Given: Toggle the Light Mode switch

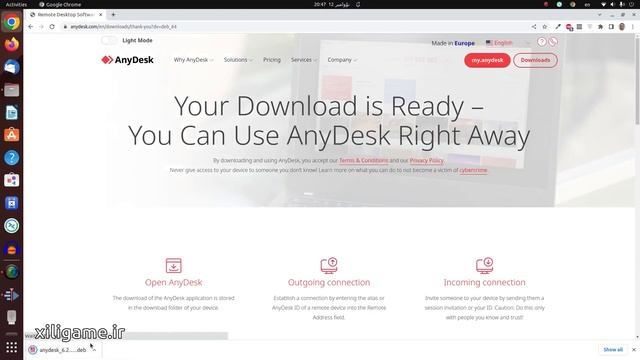Looking at the screenshot, I should (109, 40).
